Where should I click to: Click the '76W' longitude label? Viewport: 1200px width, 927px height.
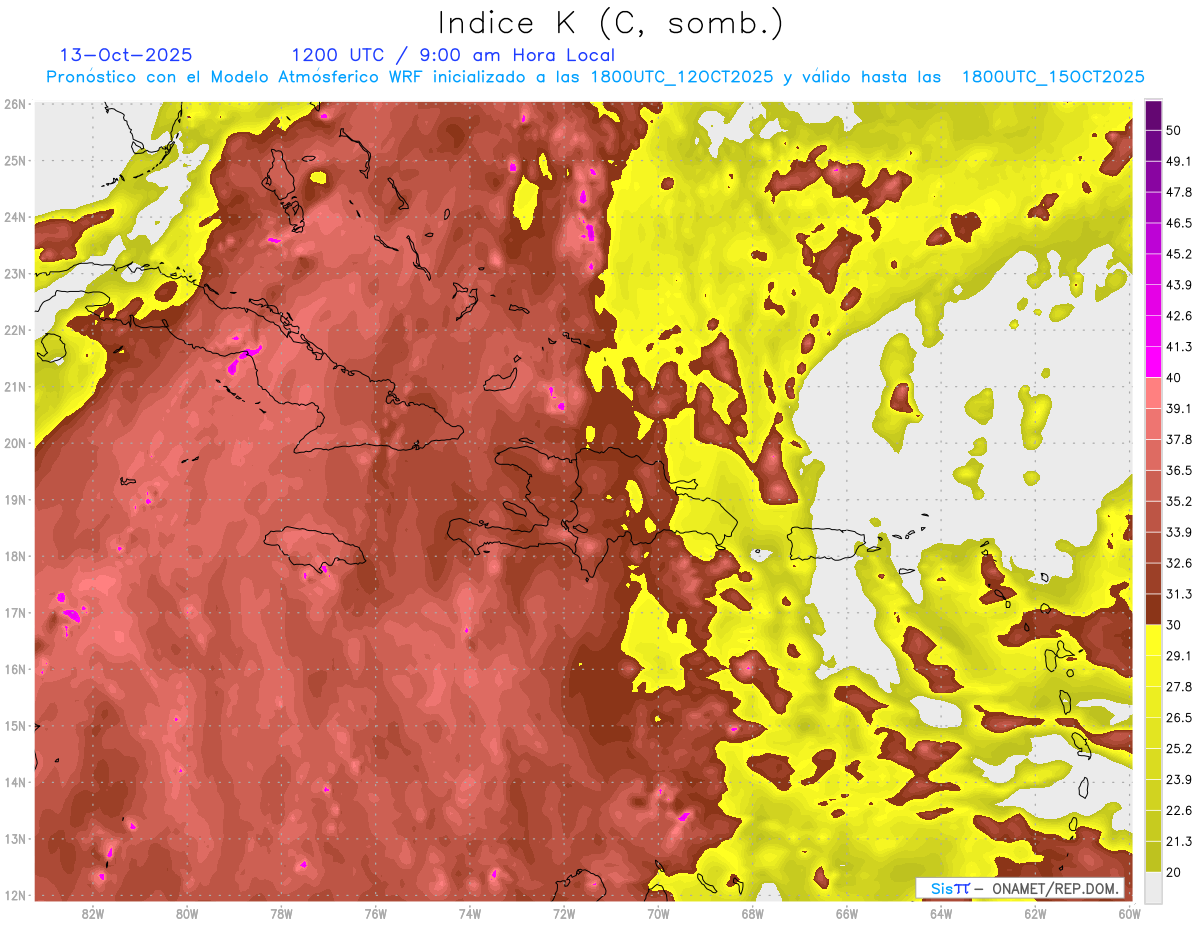pos(376,913)
